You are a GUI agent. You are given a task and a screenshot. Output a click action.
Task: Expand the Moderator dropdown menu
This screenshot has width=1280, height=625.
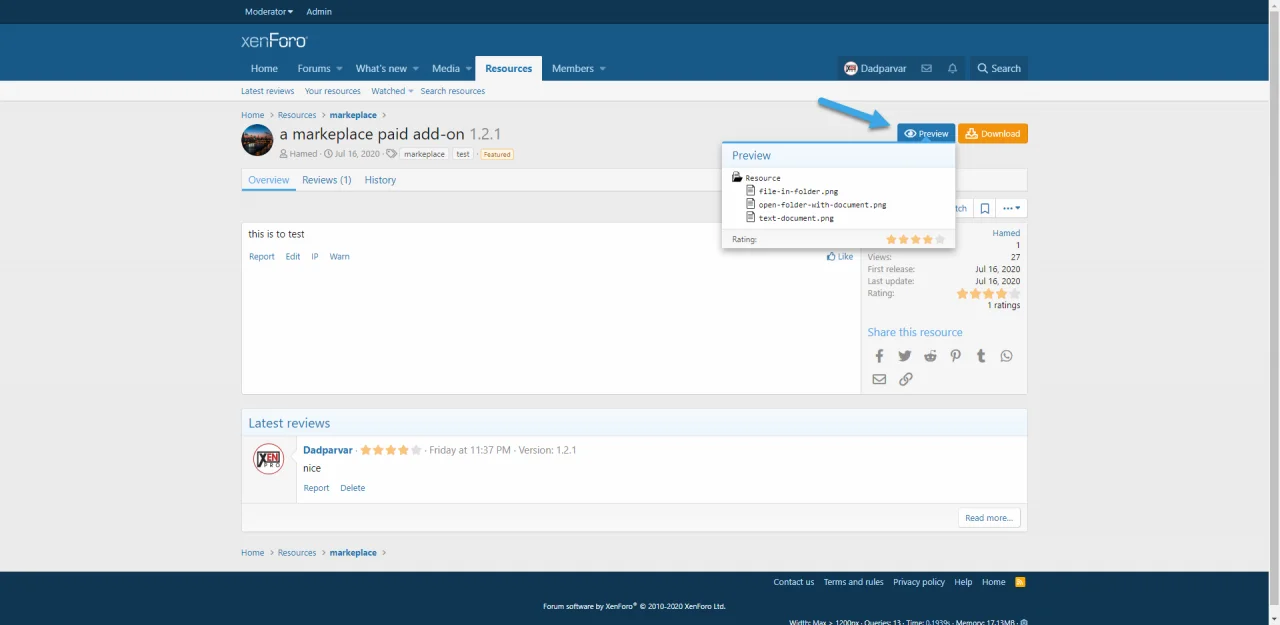click(x=269, y=12)
